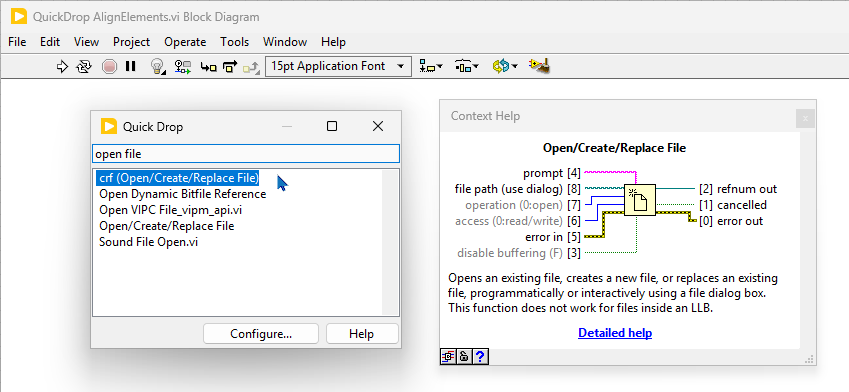
Task: Click the Quick Drop results scrollbar
Action: click(390, 242)
